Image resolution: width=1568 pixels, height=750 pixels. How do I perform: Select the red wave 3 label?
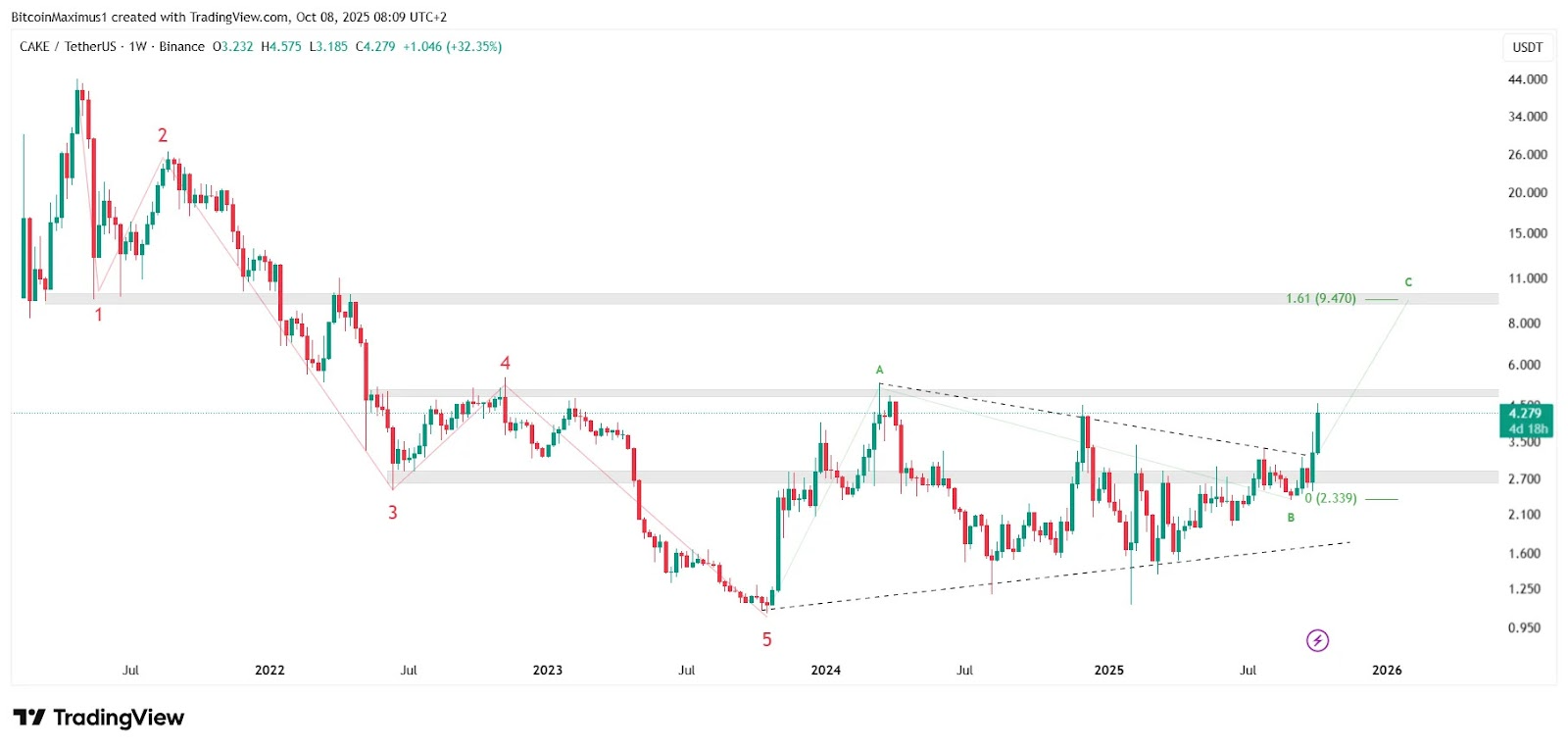click(x=393, y=512)
